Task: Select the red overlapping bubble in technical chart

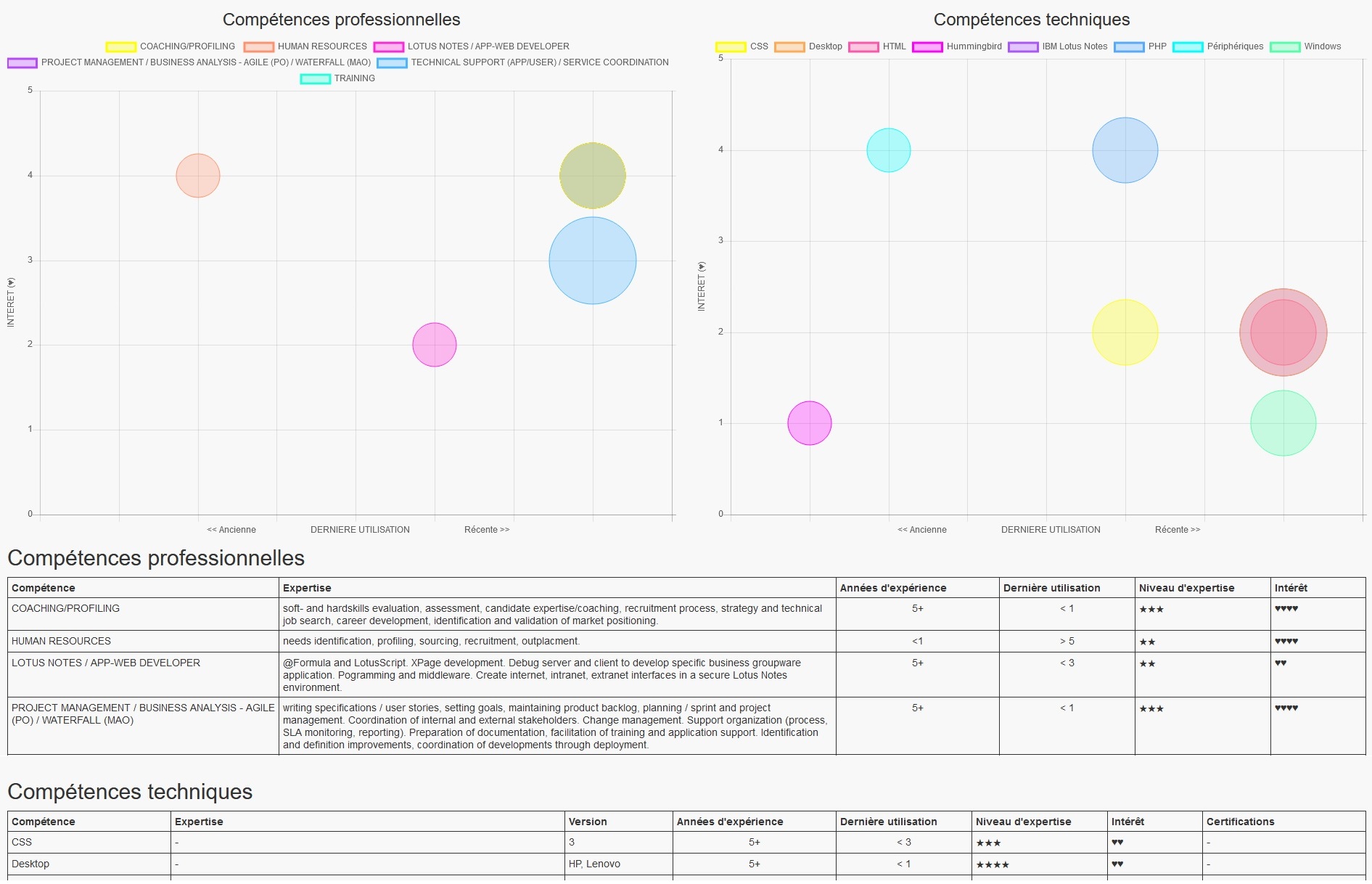Action: (1283, 332)
